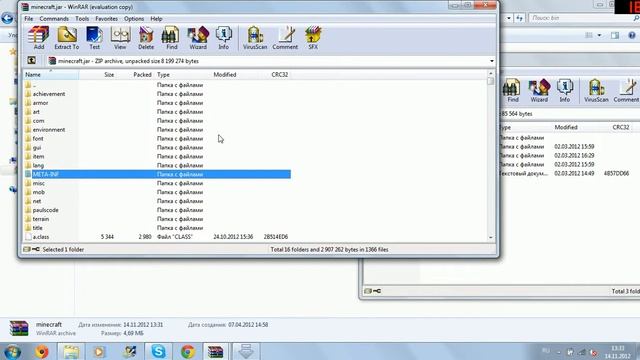Image resolution: width=640 pixels, height=360 pixels.
Task: Launch the Wizard in front window
Action: point(198,38)
